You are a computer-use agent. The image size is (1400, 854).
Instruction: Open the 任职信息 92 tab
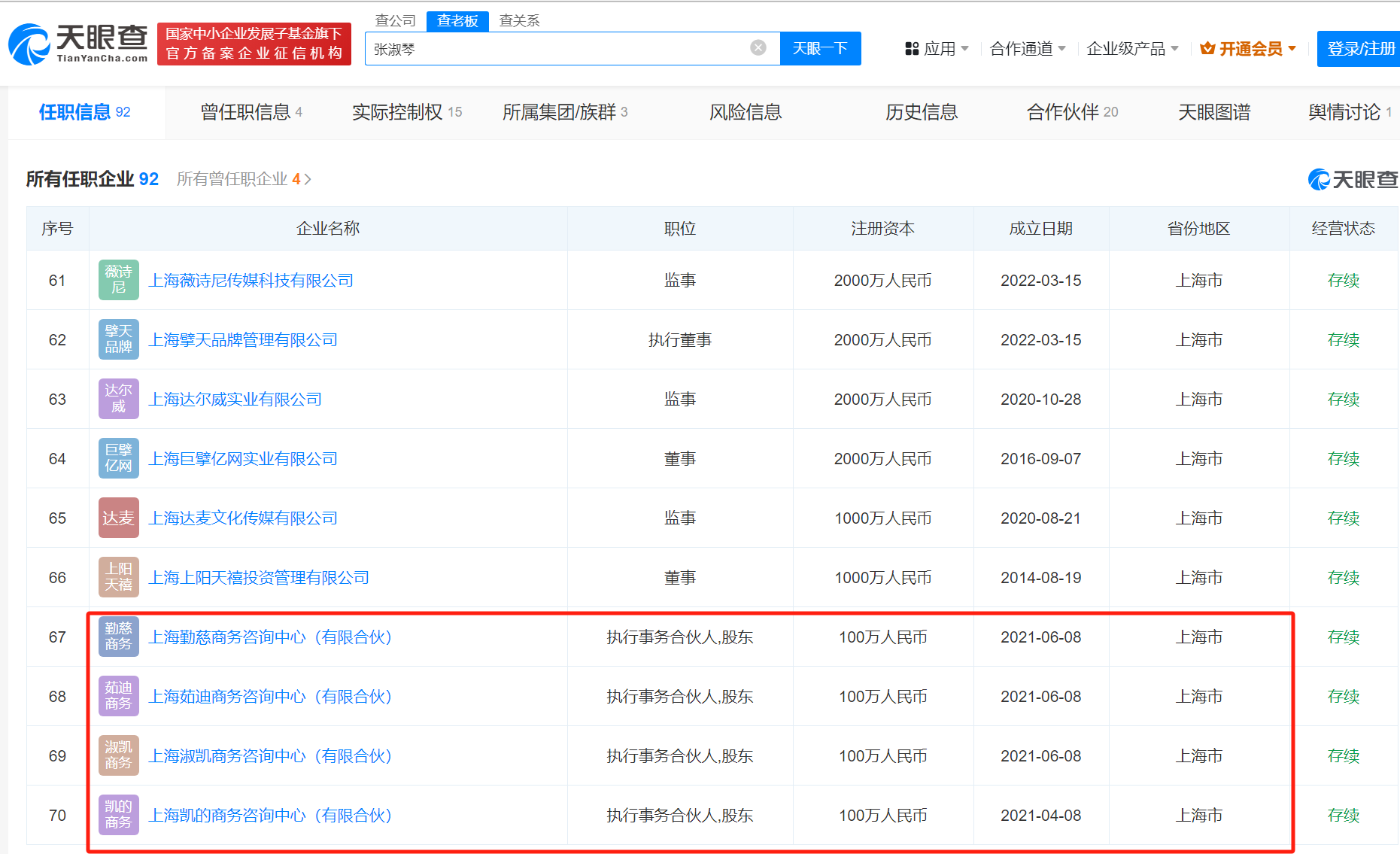tap(85, 112)
